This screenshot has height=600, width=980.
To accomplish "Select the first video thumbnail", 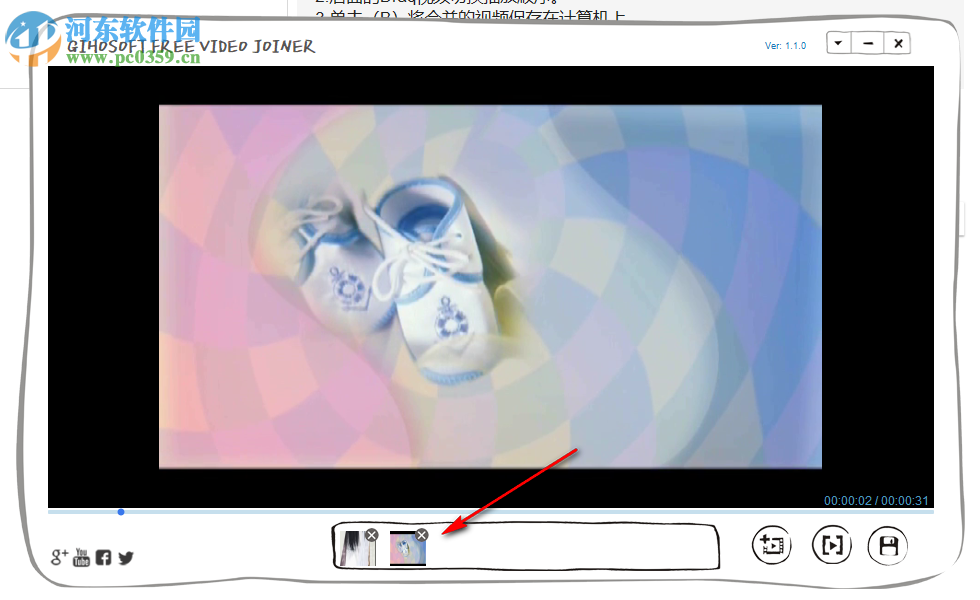I will coord(356,550).
